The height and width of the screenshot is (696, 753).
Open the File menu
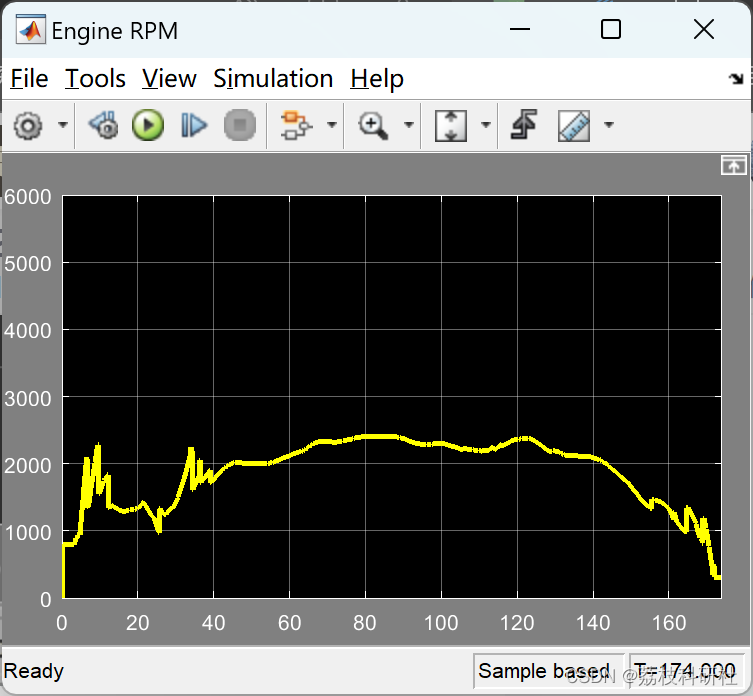coord(29,78)
